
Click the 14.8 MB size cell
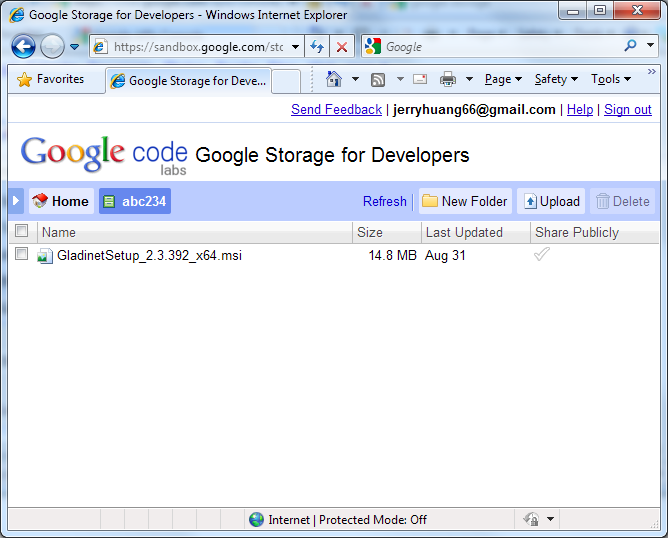[392, 255]
